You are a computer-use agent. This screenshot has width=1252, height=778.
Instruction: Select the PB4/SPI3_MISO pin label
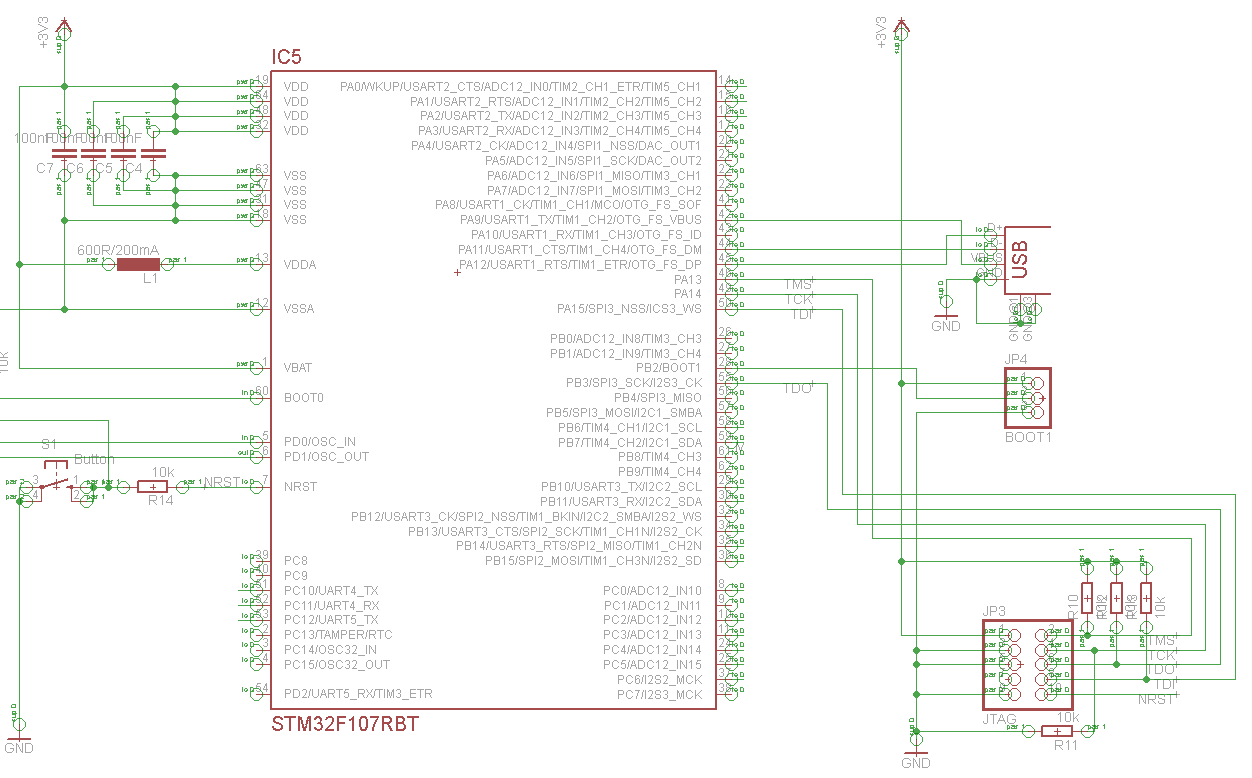tap(658, 398)
